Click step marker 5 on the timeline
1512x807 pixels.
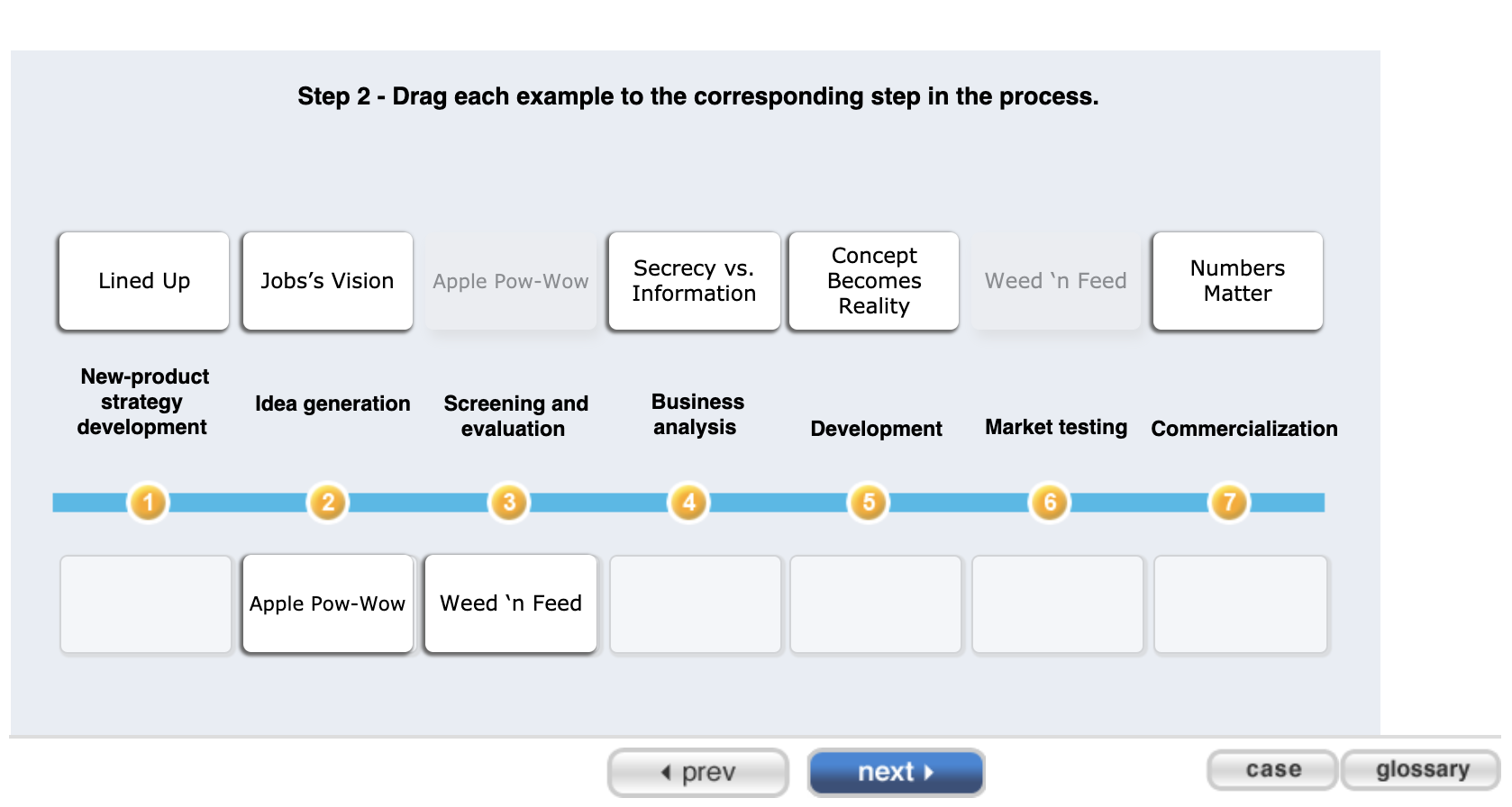click(x=868, y=502)
